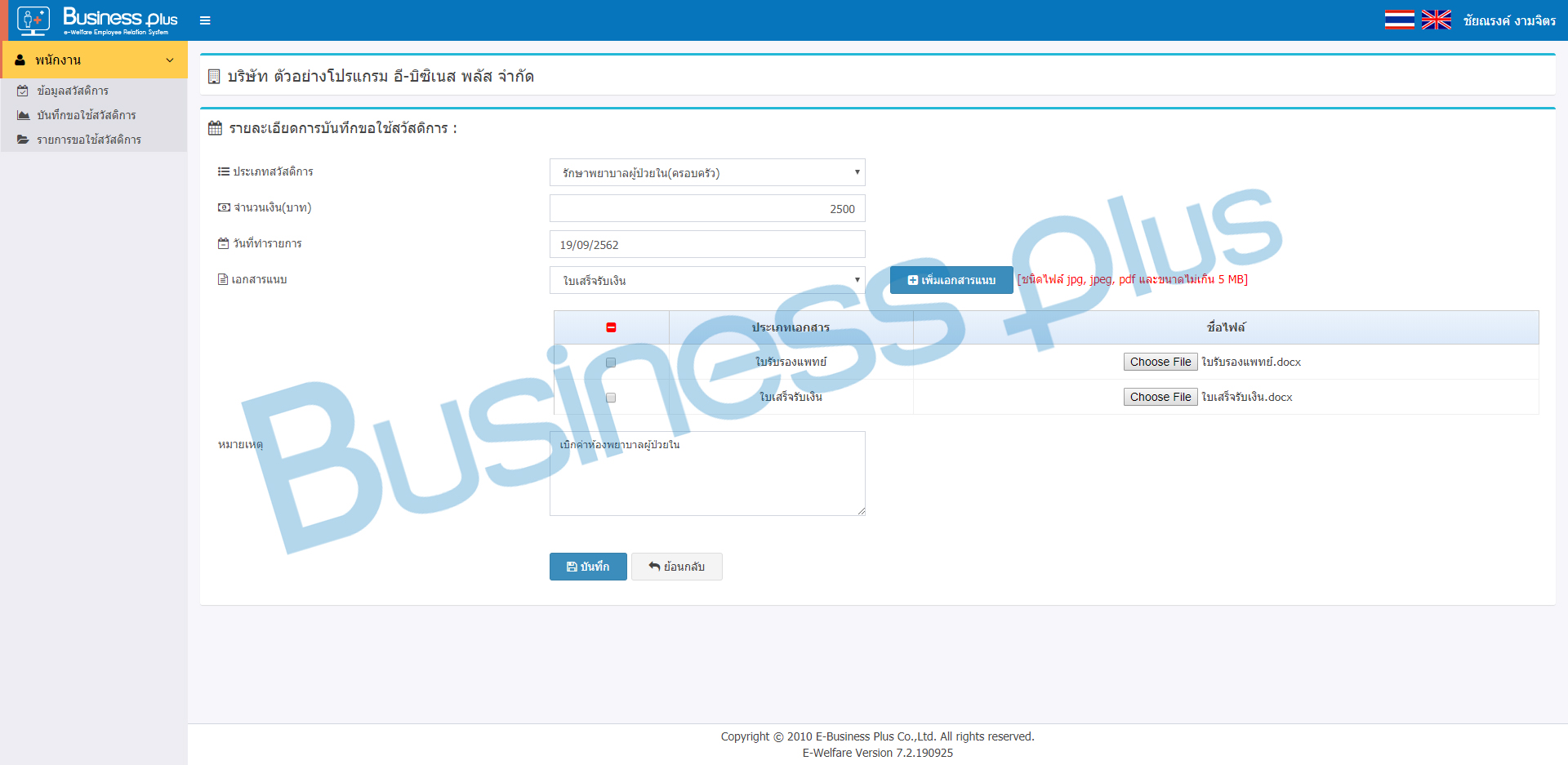Open the ประเภทสวัสดิการ dropdown
1568x765 pixels.
(x=707, y=172)
